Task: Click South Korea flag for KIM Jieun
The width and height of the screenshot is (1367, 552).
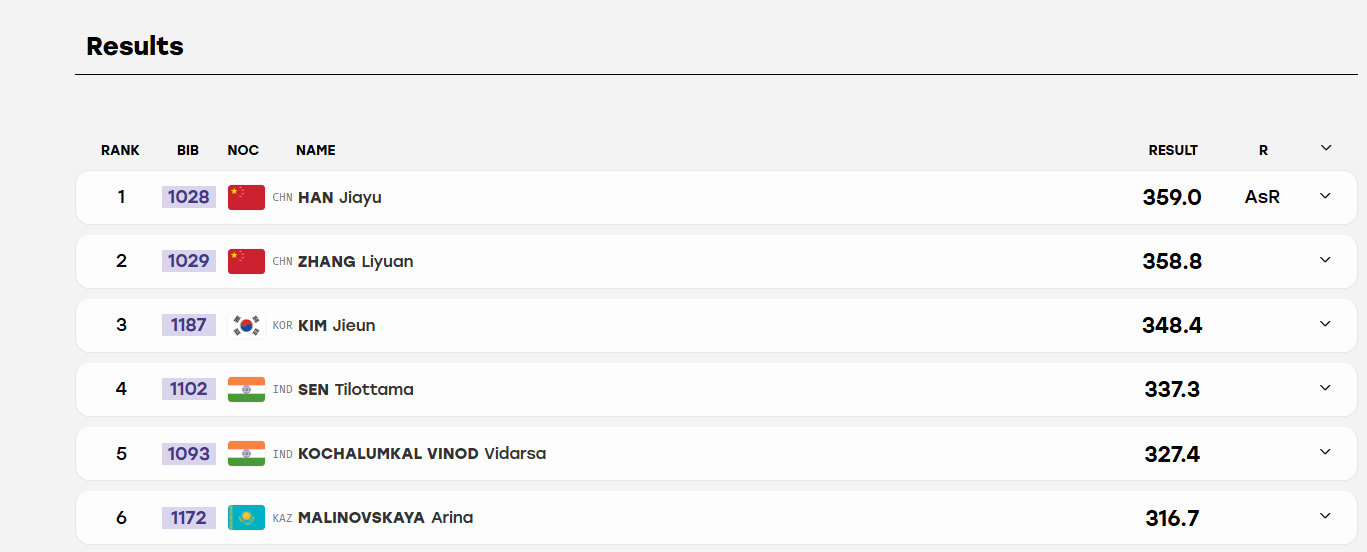Action: (246, 325)
